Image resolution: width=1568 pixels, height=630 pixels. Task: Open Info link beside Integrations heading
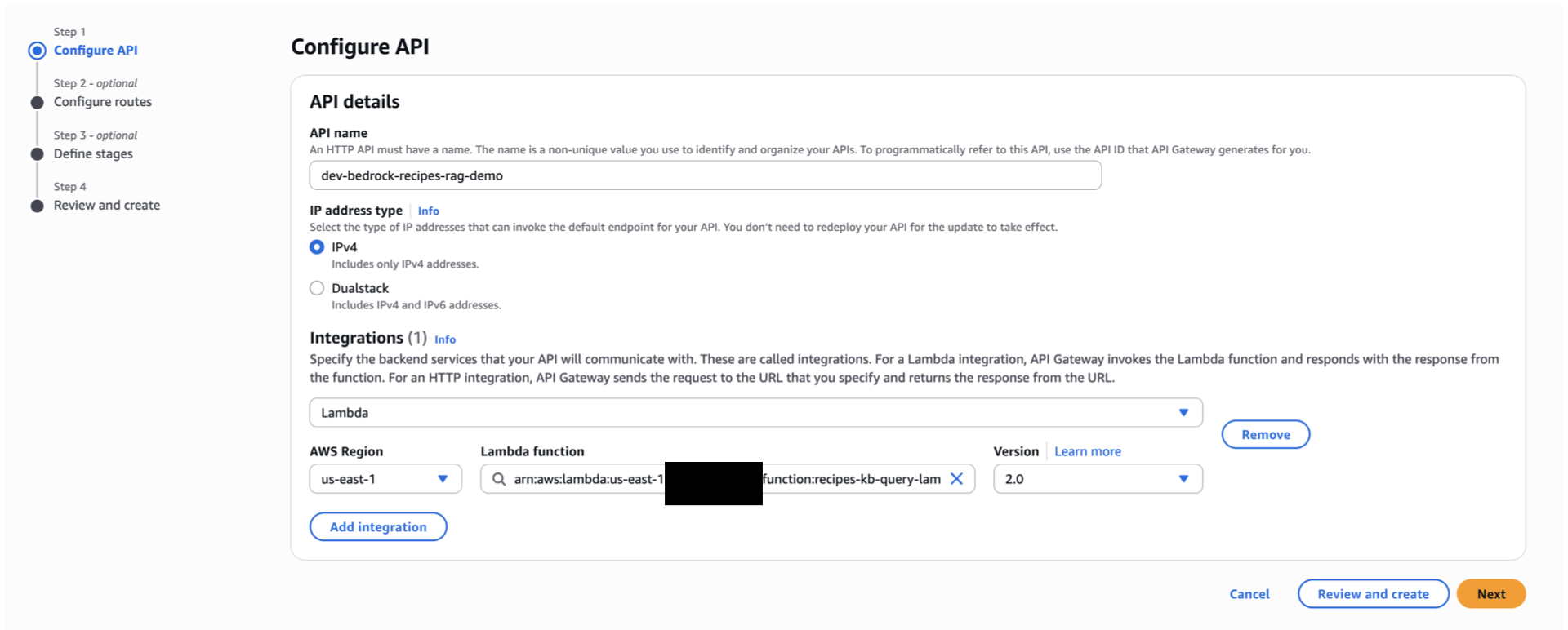click(445, 339)
